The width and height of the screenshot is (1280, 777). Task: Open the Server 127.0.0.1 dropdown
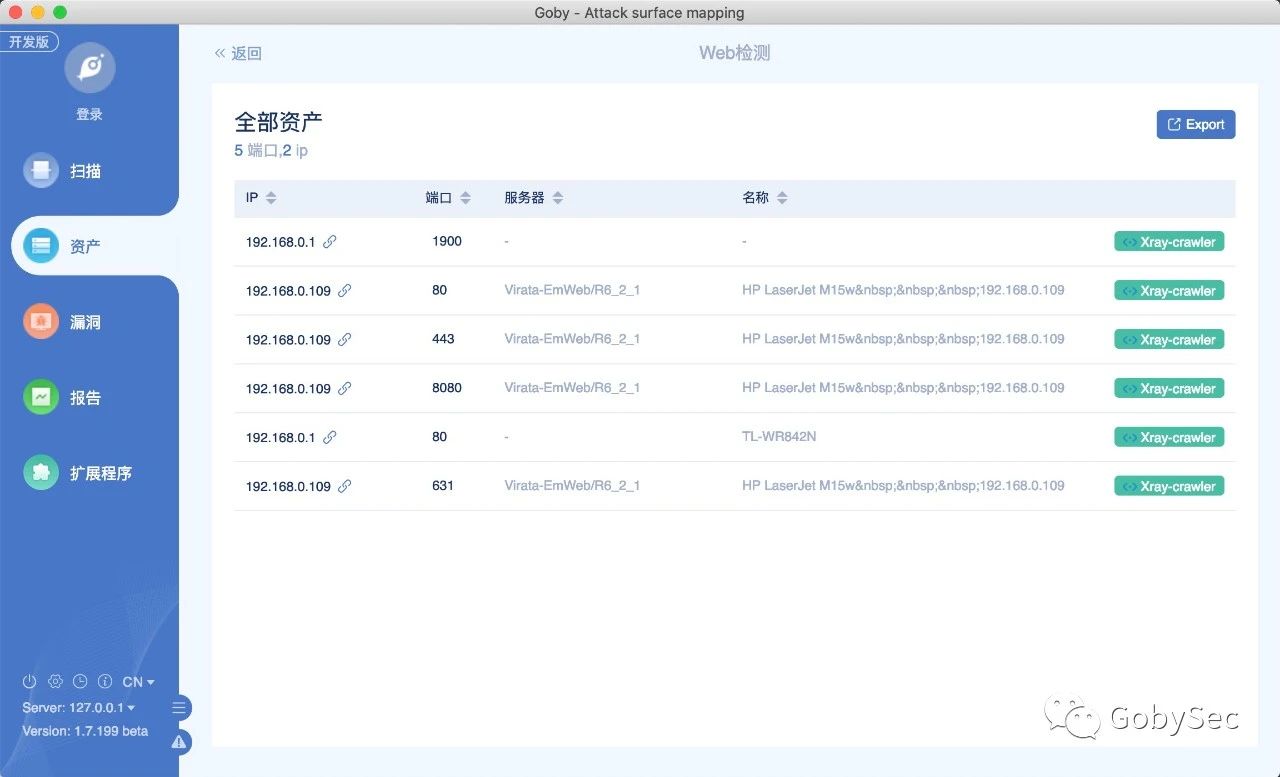point(79,707)
